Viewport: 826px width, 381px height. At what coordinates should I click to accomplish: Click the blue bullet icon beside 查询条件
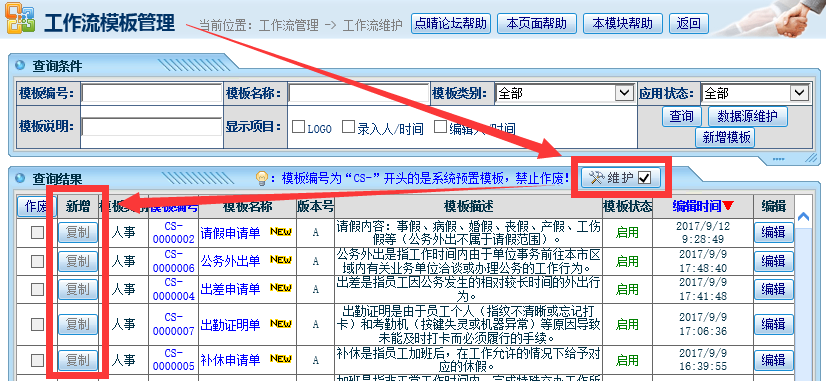click(21, 66)
